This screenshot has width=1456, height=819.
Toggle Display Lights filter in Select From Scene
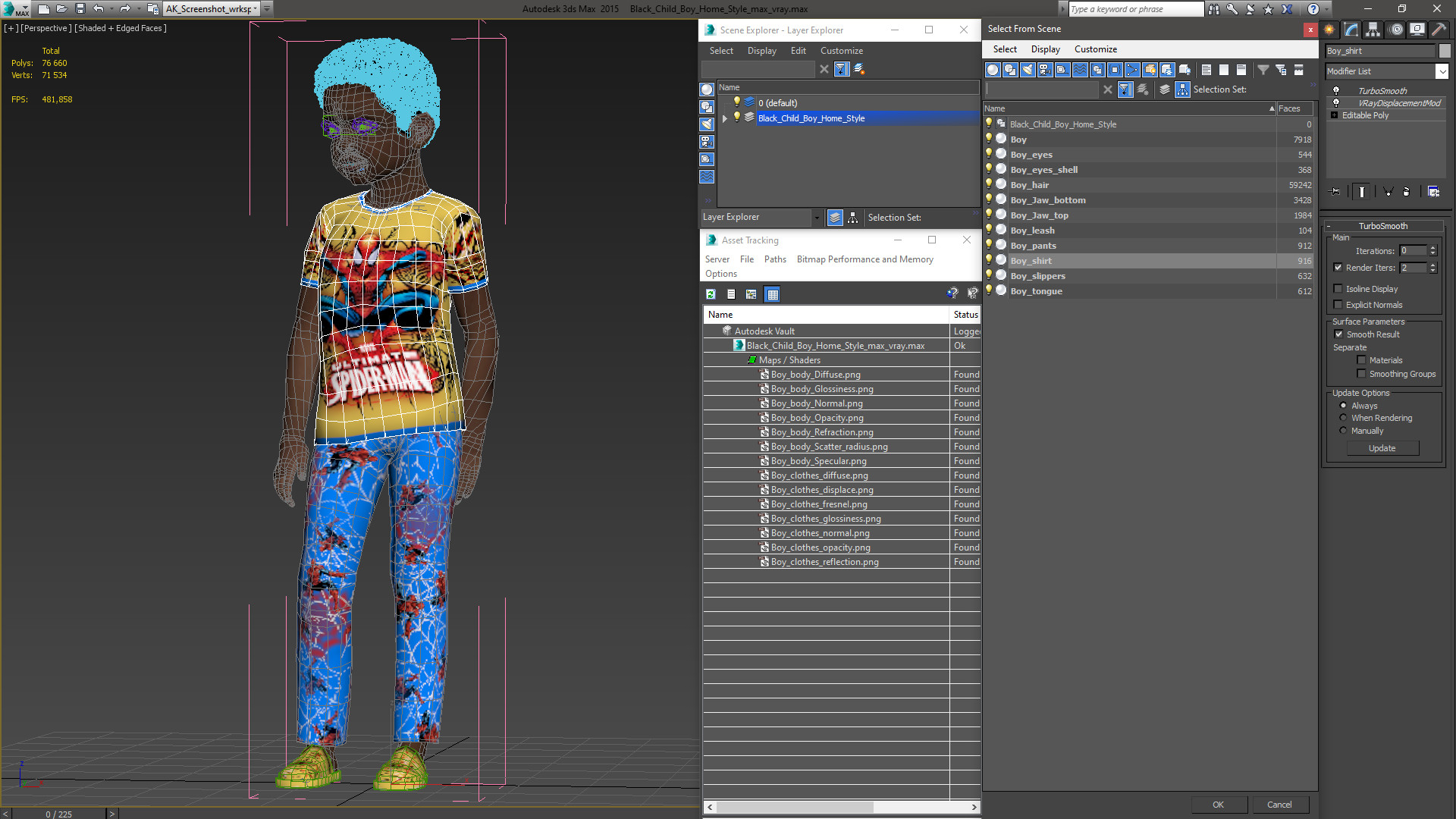coord(1028,70)
